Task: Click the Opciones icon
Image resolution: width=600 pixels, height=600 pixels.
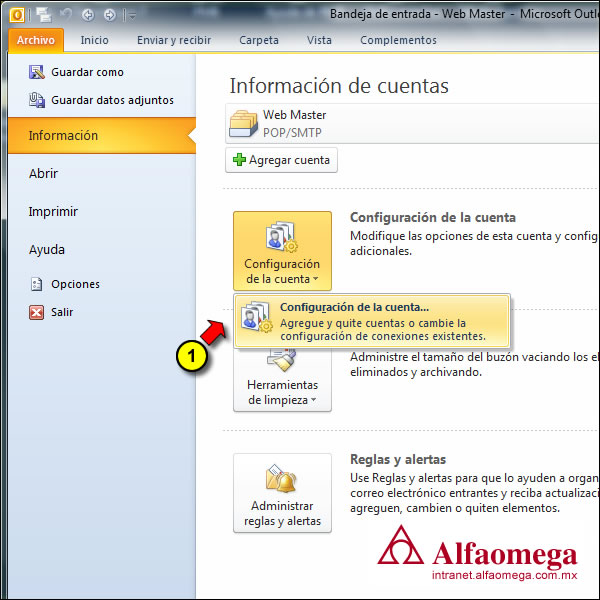Action: (x=36, y=284)
